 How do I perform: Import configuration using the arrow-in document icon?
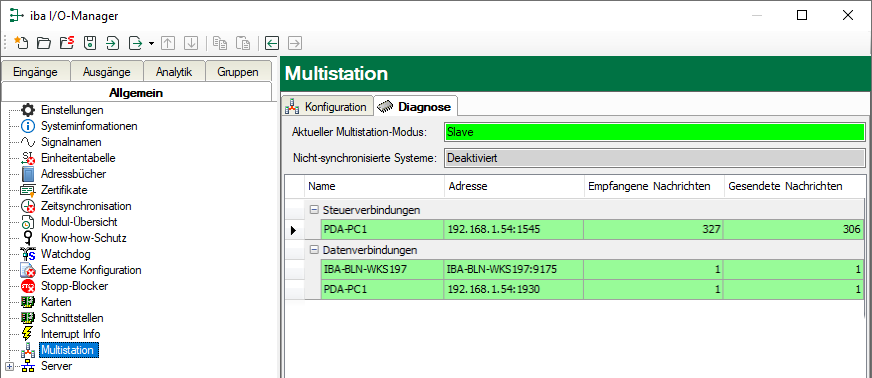(113, 43)
